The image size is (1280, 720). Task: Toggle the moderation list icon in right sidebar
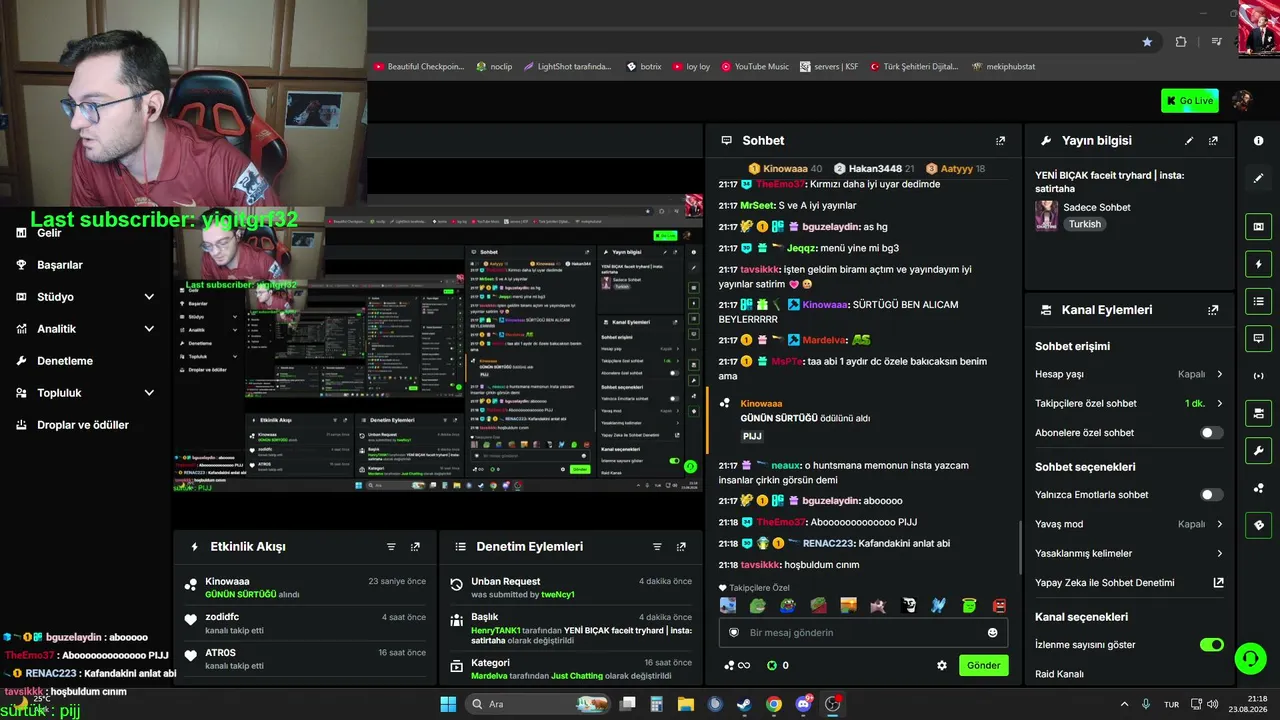1259,301
